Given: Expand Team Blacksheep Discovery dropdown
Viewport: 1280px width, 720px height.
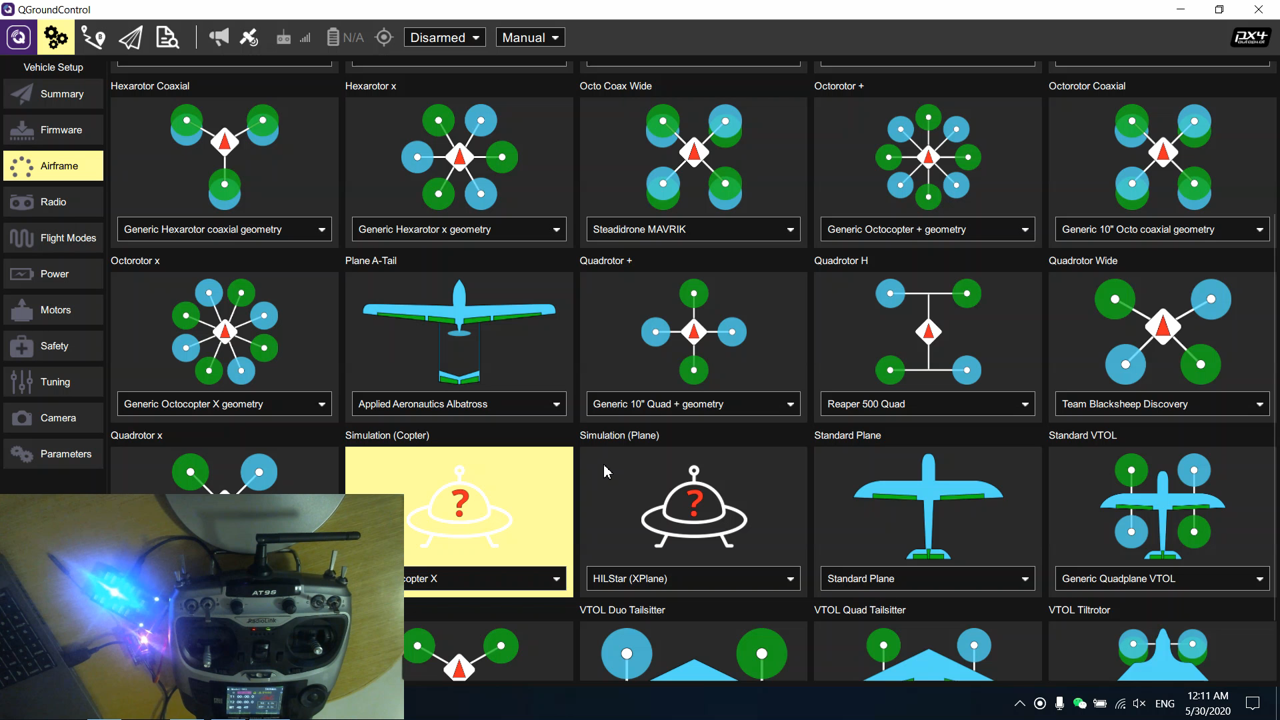Looking at the screenshot, I should click(1163, 404).
